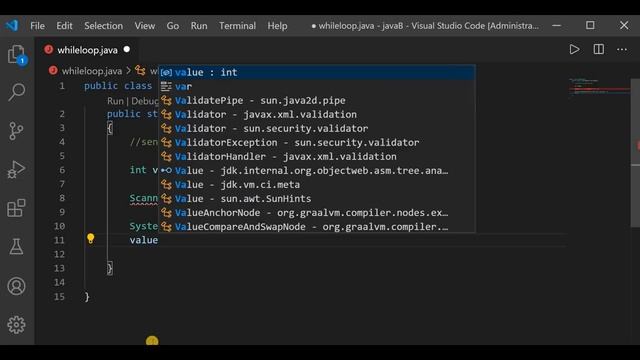Screen dimensions: 640x360
Task: Click closing brace on line 15
Action: coord(87,297)
